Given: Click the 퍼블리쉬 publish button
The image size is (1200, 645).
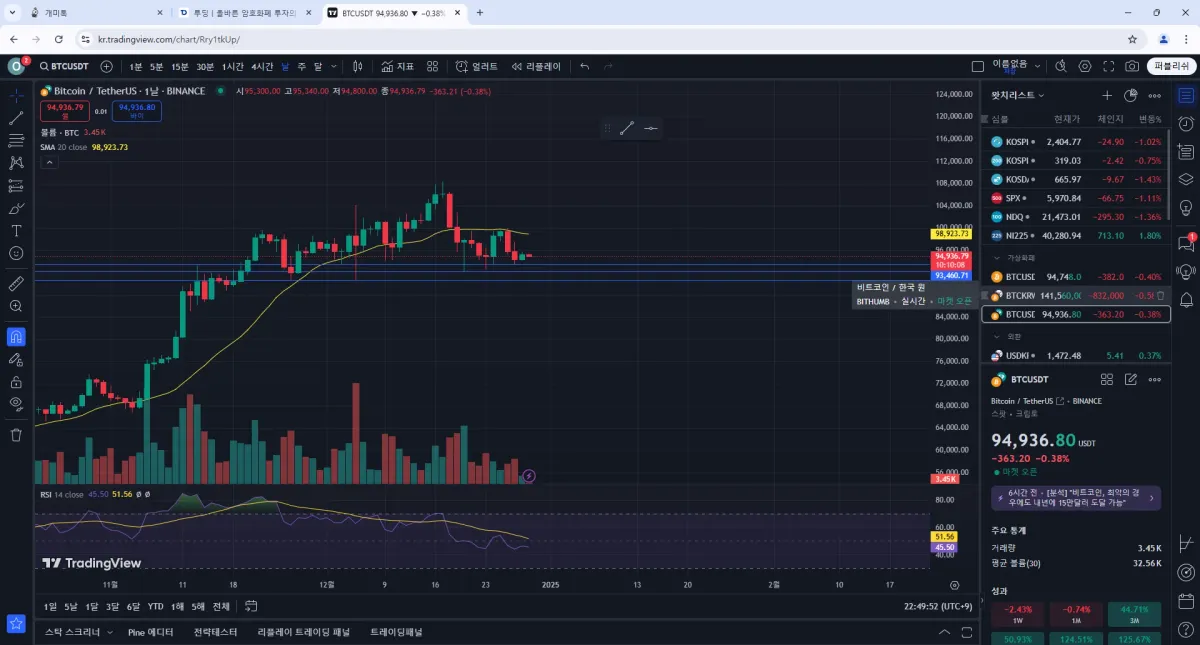Looking at the screenshot, I should point(1170,66).
